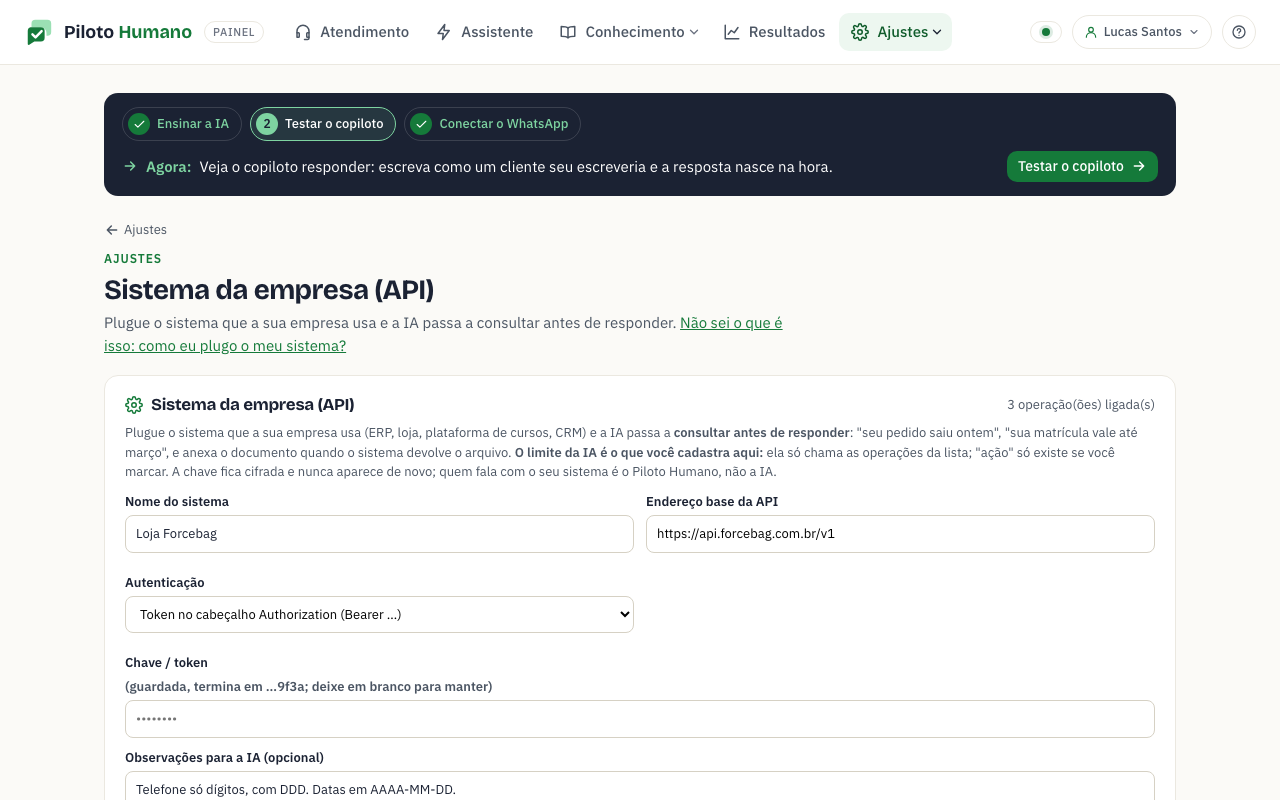Click the checkmark icon on Ensinar a IA
This screenshot has width=1280, height=800.
coord(139,124)
